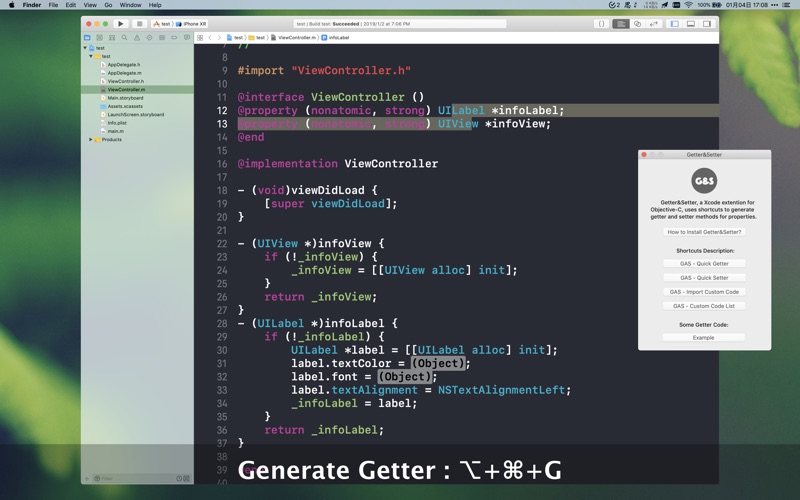Choose the test scheme in toolbar
800x500 pixels.
click(162, 23)
